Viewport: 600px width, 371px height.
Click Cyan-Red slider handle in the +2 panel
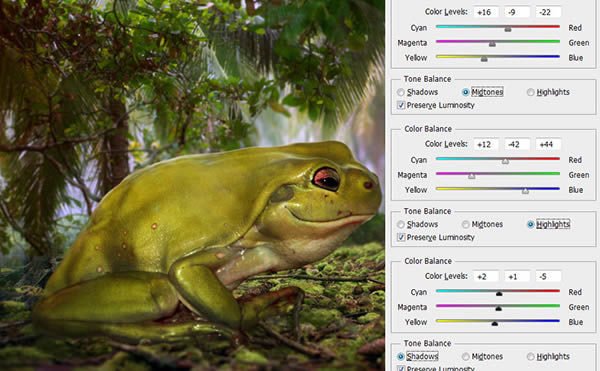click(499, 293)
